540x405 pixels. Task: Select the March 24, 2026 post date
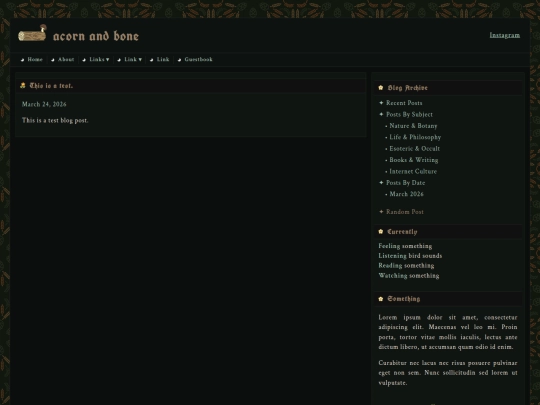pos(44,104)
